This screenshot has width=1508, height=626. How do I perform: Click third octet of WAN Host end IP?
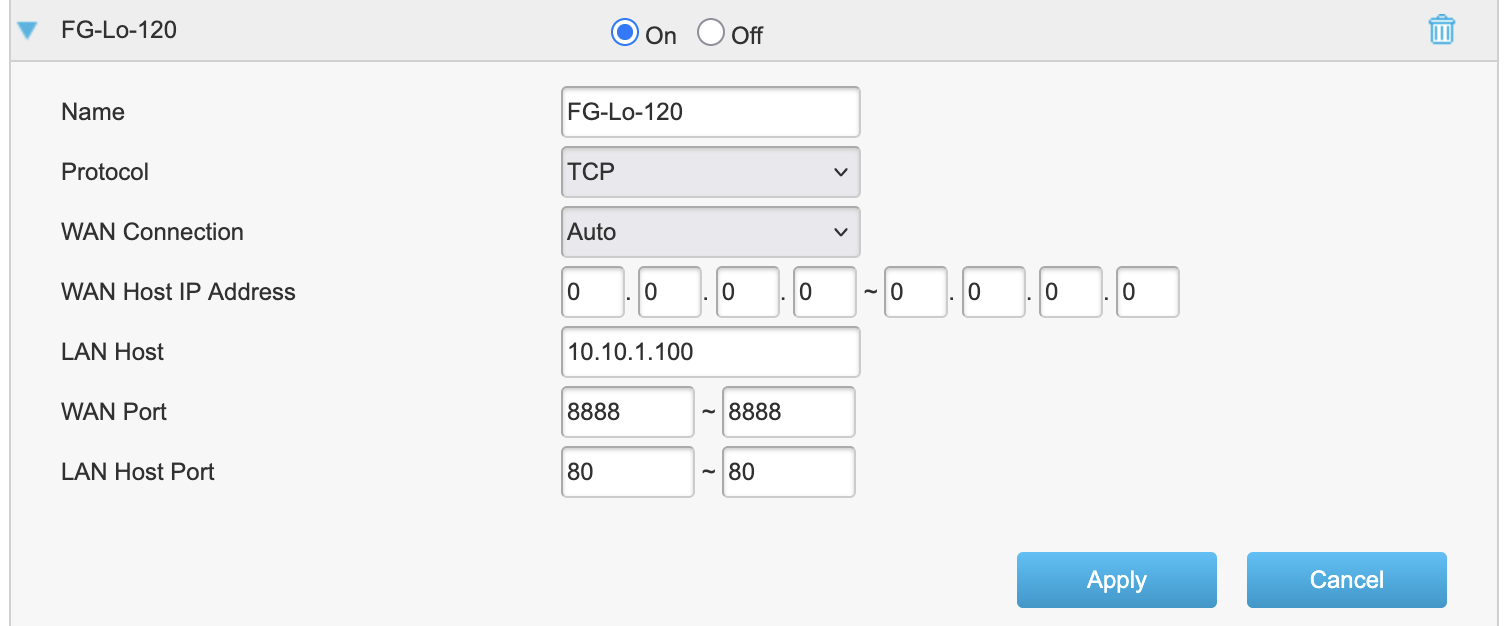(x=1070, y=292)
